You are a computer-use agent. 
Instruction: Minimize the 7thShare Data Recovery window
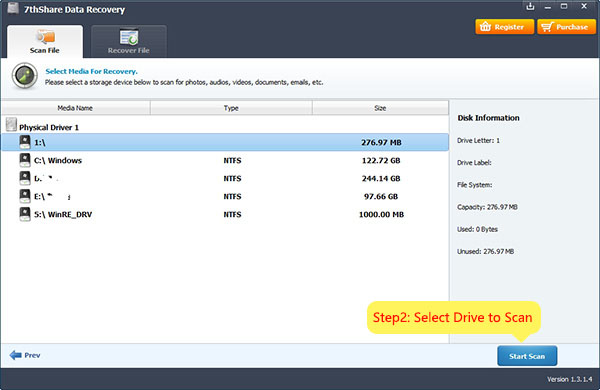[548, 7]
